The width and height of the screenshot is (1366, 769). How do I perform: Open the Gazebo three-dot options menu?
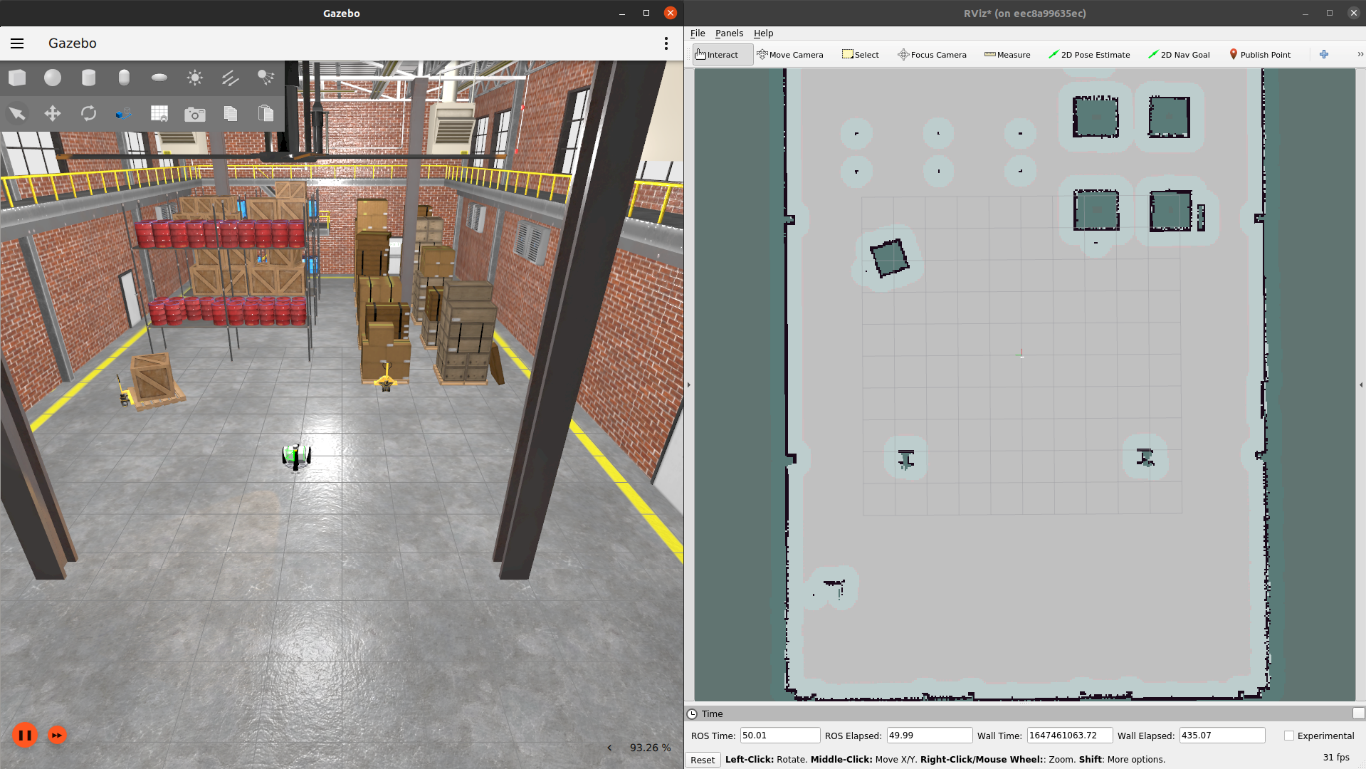pyautogui.click(x=666, y=44)
